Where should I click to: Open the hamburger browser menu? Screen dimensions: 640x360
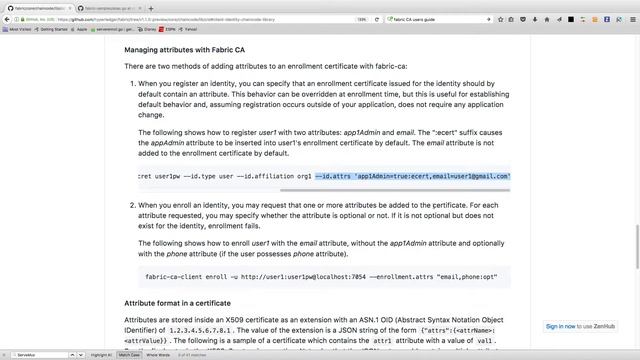633,20
